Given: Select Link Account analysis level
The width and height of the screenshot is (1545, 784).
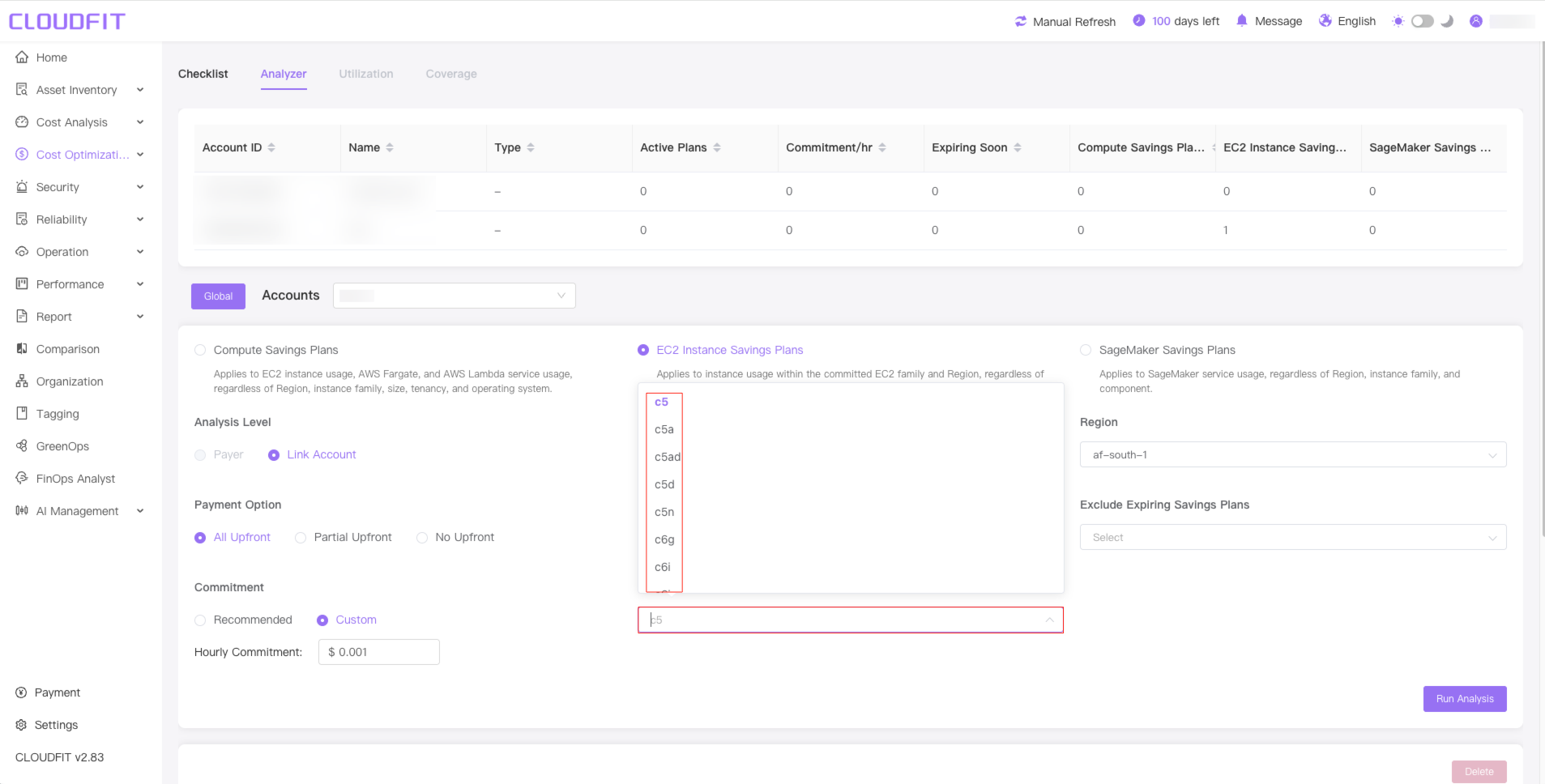Looking at the screenshot, I should tap(274, 455).
